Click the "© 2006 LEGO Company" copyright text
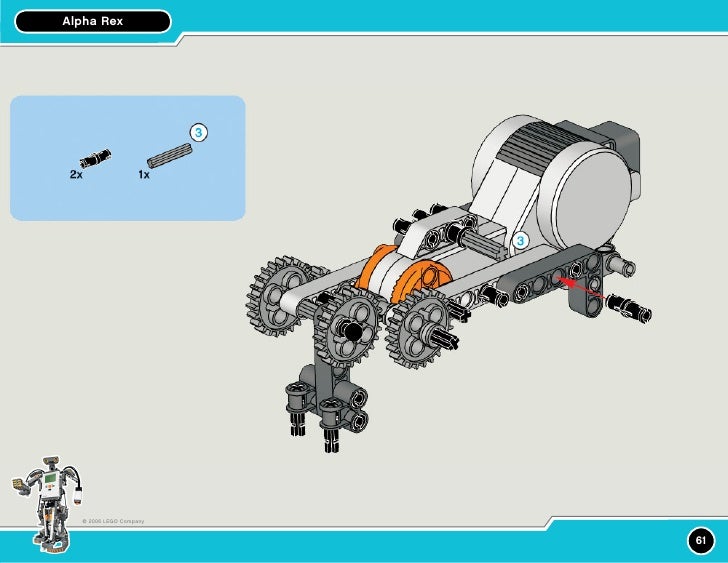Viewport: 728px width, 563px height. (113, 521)
